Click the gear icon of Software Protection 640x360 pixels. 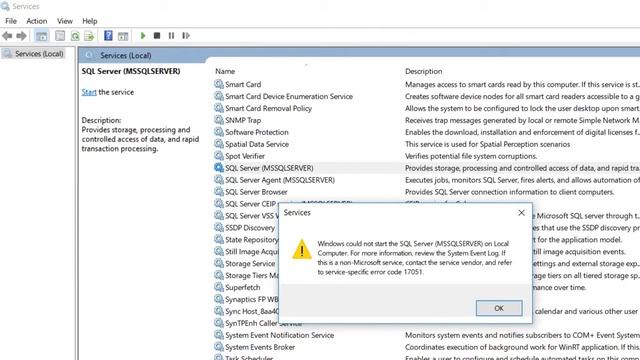click(x=219, y=132)
